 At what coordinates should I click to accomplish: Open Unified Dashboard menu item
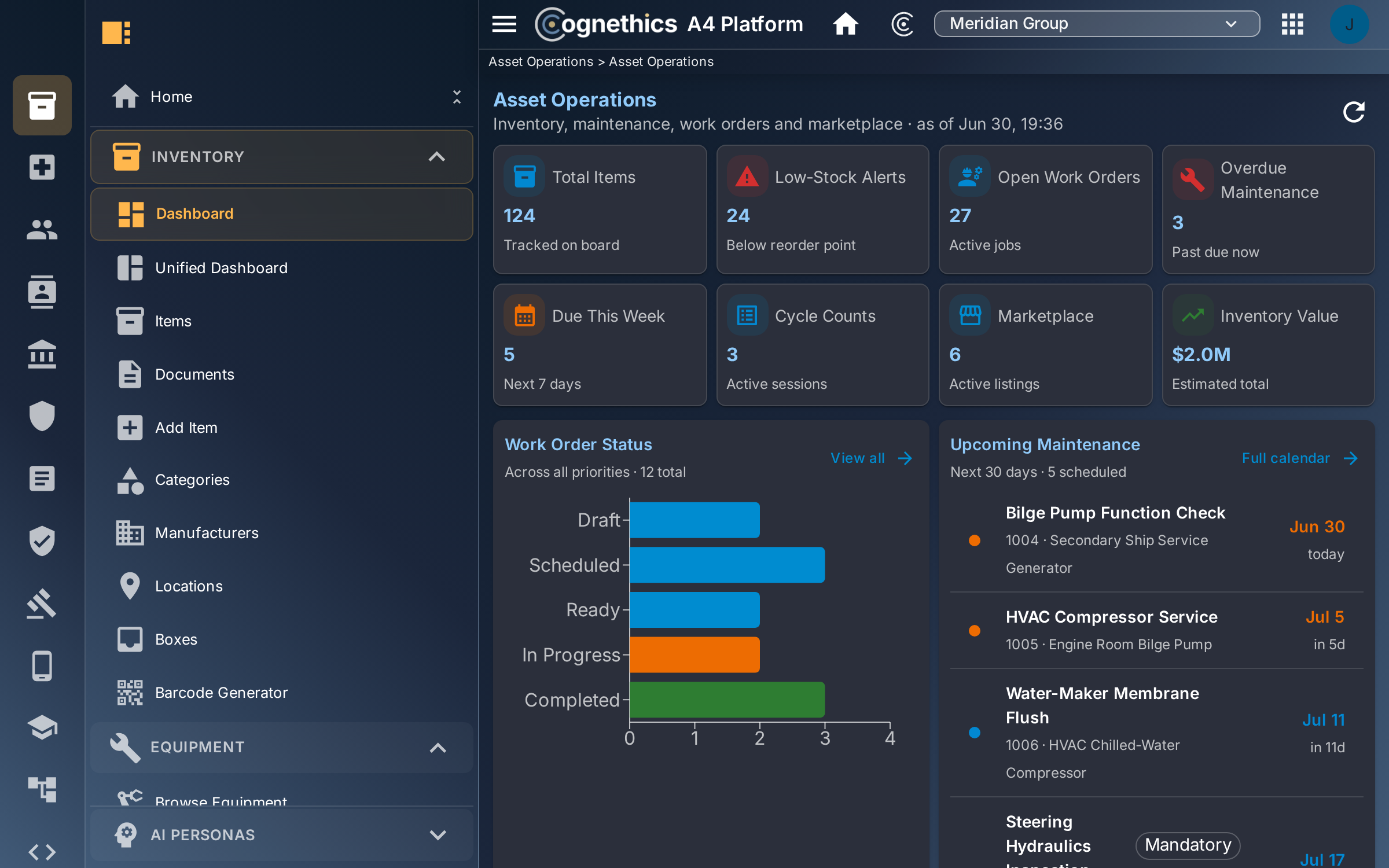click(x=282, y=268)
